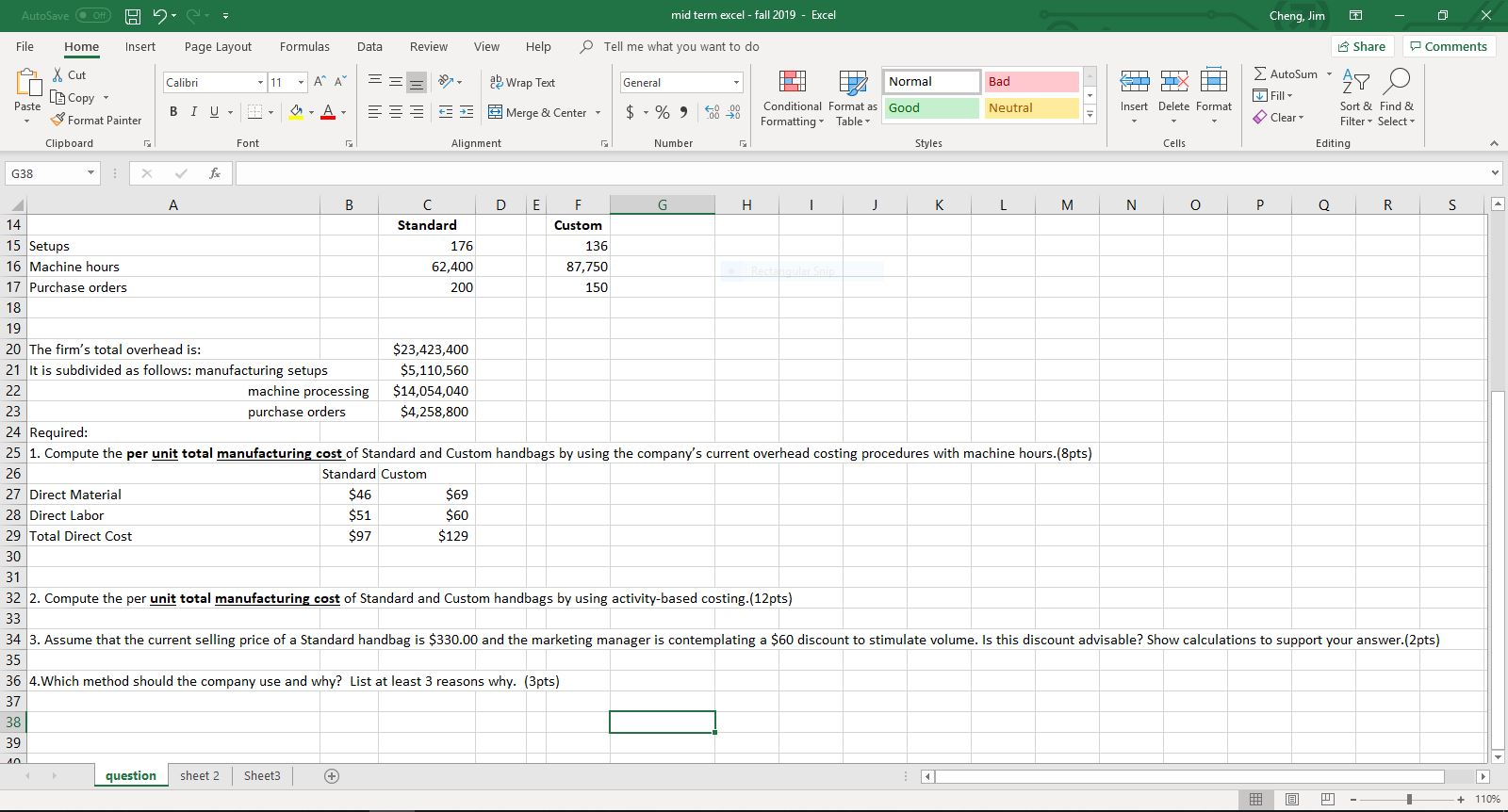Click the Copy icon
Viewport: 1508px width, 812px height.
tap(58, 98)
